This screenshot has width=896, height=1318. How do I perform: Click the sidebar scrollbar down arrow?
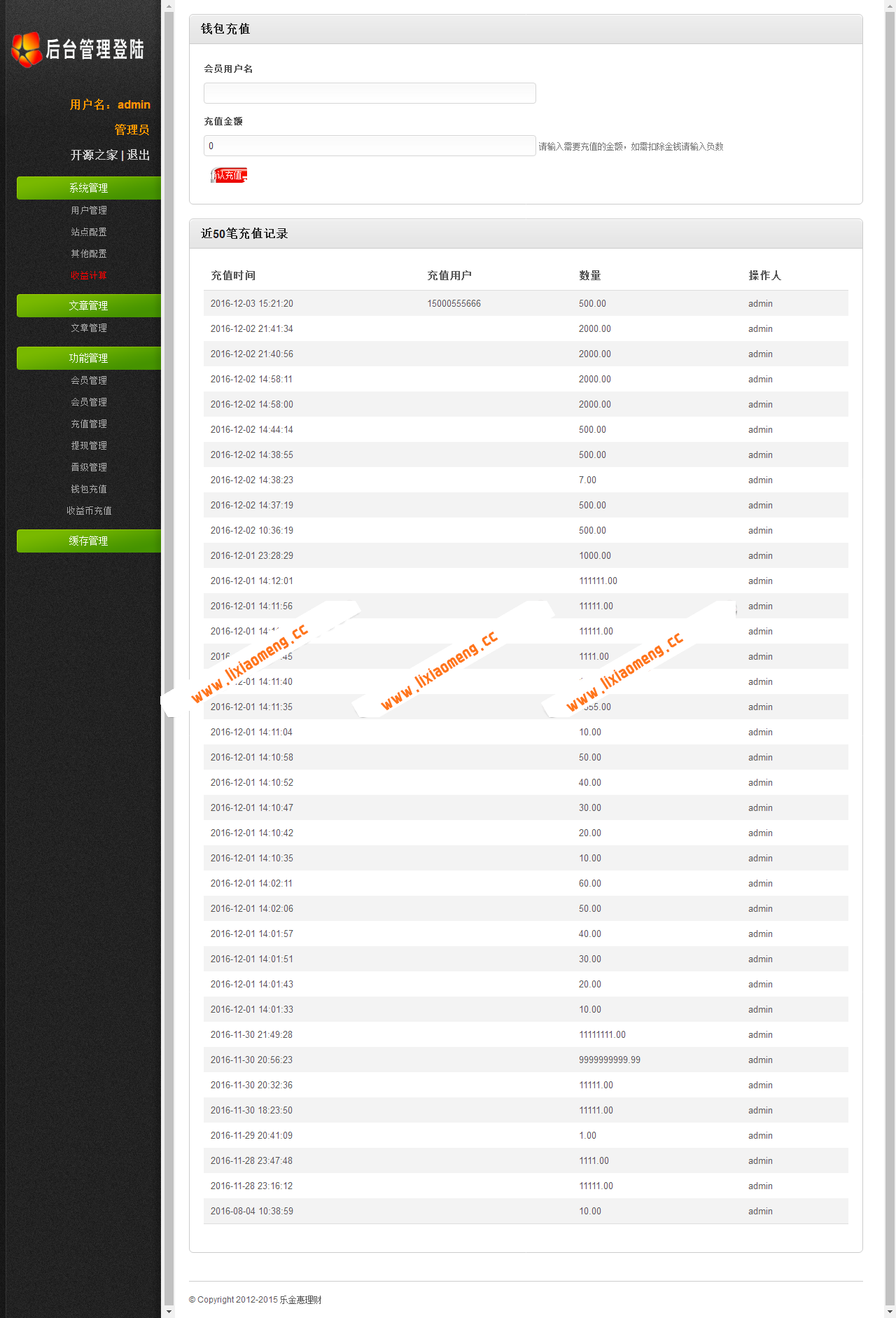169,1312
